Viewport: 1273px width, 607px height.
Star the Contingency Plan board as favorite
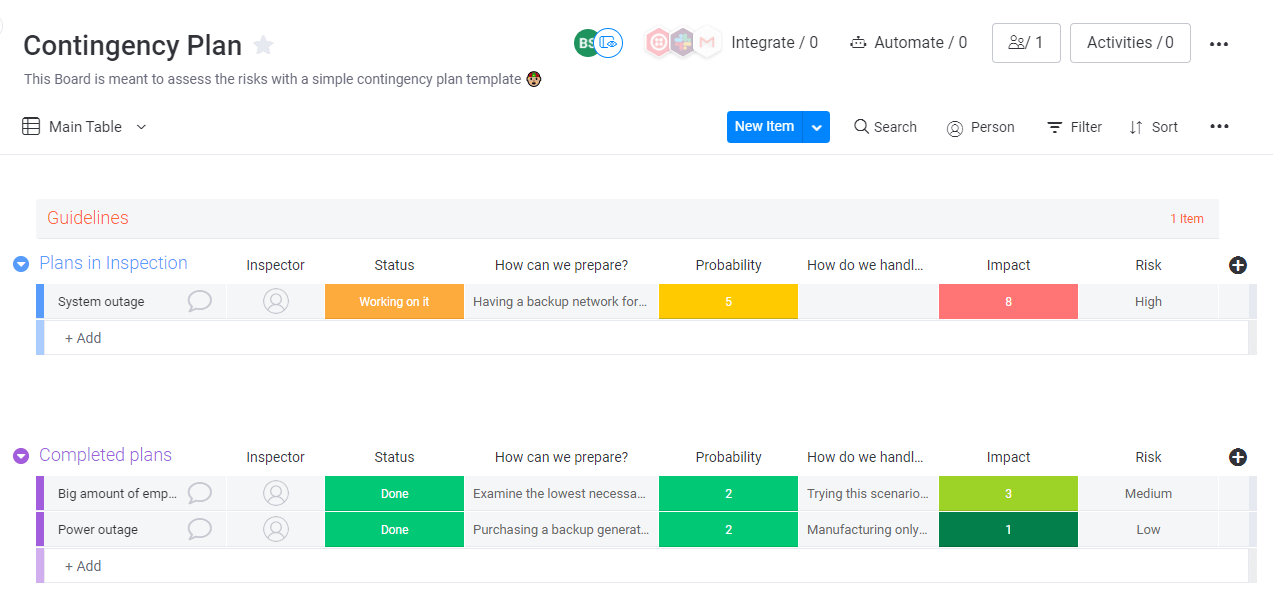(263, 45)
